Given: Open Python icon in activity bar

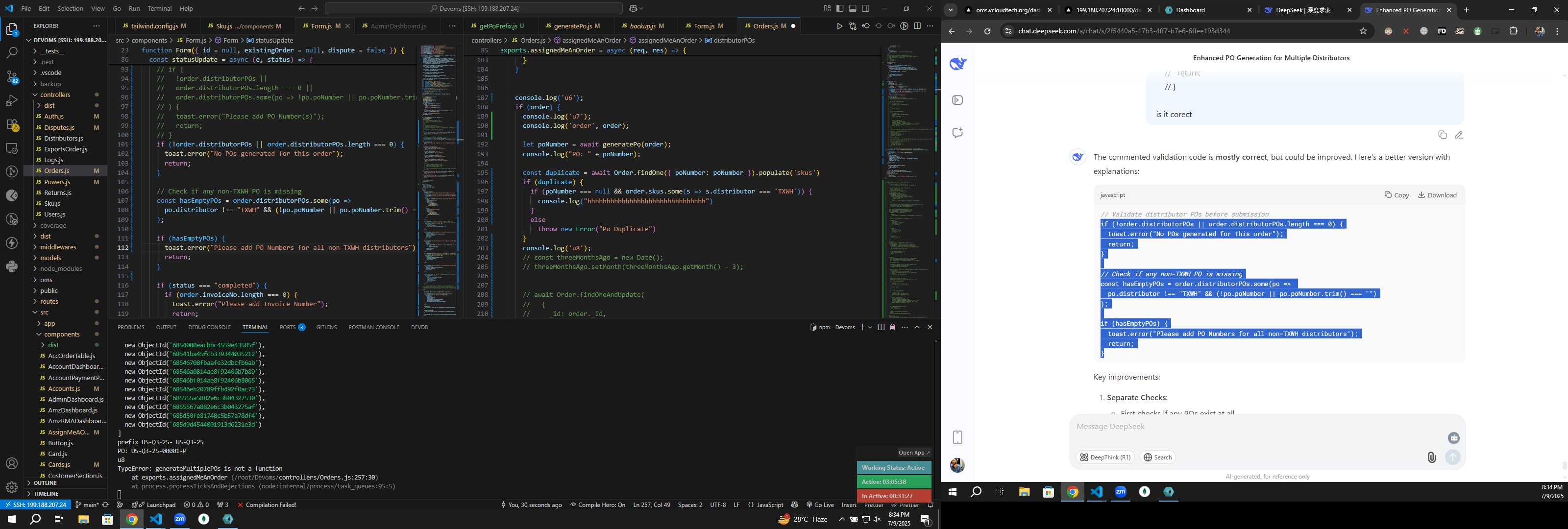Looking at the screenshot, I should click(12, 266).
